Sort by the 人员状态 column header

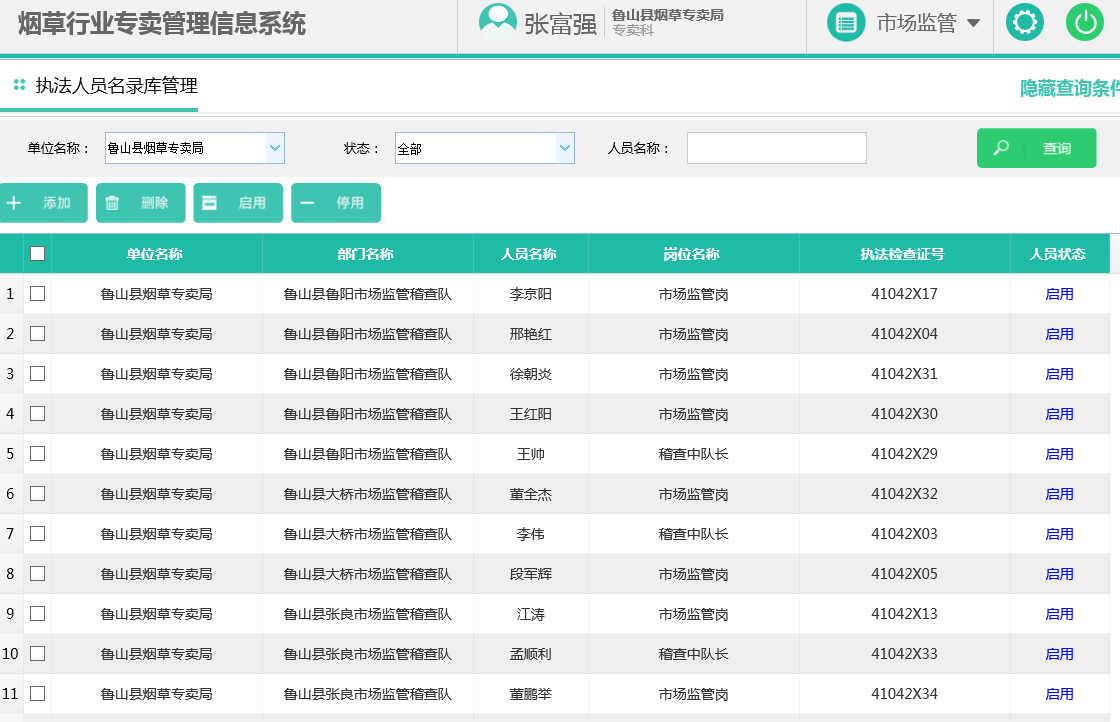pyautogui.click(x=1058, y=254)
